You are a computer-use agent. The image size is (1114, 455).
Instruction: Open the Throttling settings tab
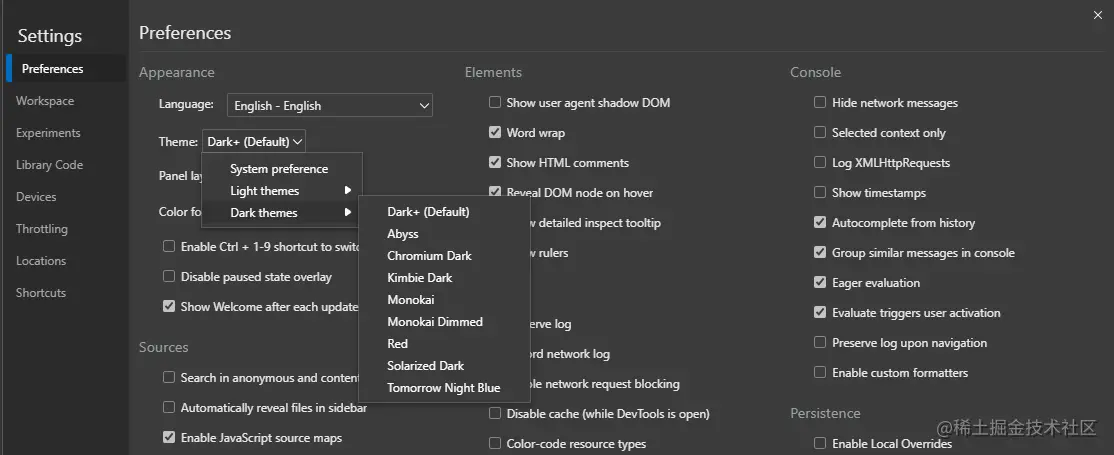pos(42,229)
